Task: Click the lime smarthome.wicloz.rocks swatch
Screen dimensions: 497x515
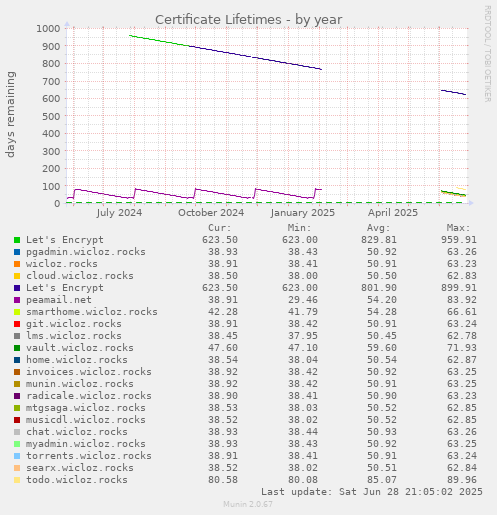Action: coord(17,312)
